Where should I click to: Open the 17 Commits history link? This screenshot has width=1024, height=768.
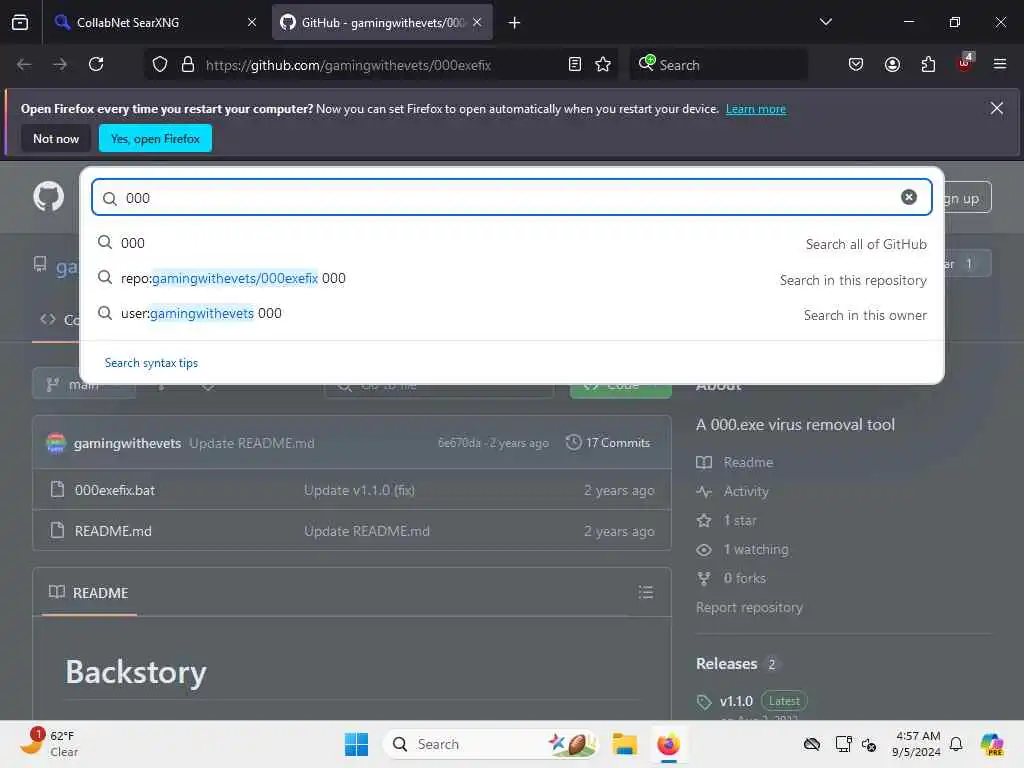608,443
